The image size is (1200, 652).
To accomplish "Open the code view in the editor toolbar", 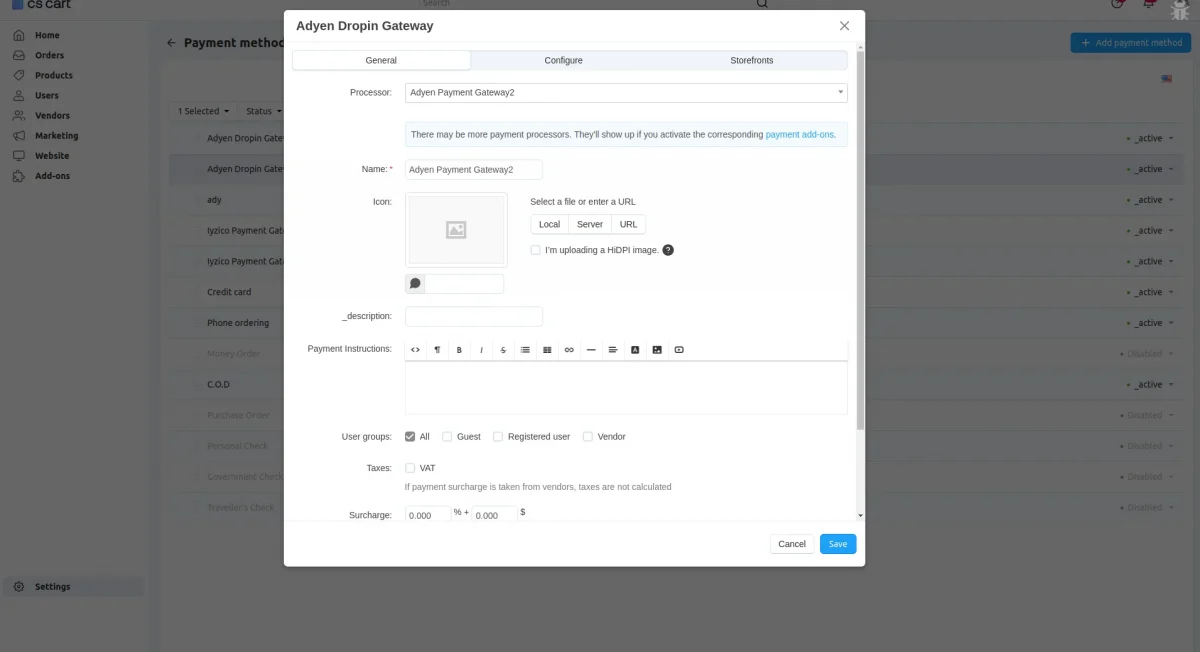I will (415, 349).
